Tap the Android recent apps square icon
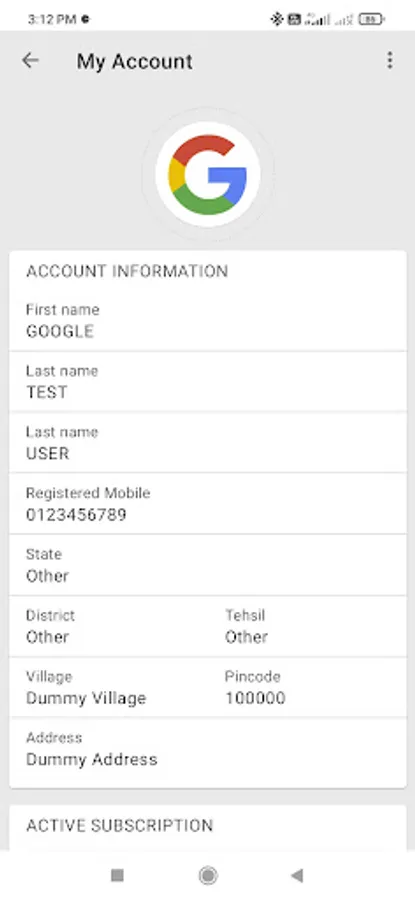 117,875
